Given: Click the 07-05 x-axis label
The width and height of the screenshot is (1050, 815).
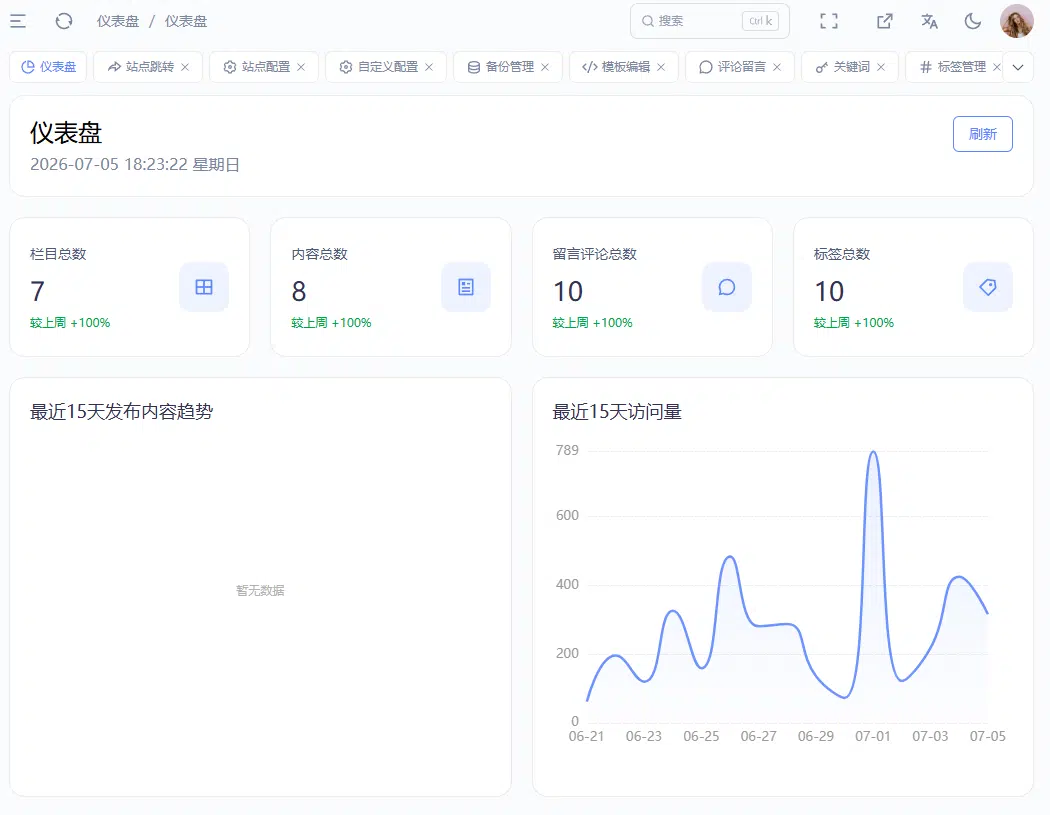Looking at the screenshot, I should click(x=988, y=736).
